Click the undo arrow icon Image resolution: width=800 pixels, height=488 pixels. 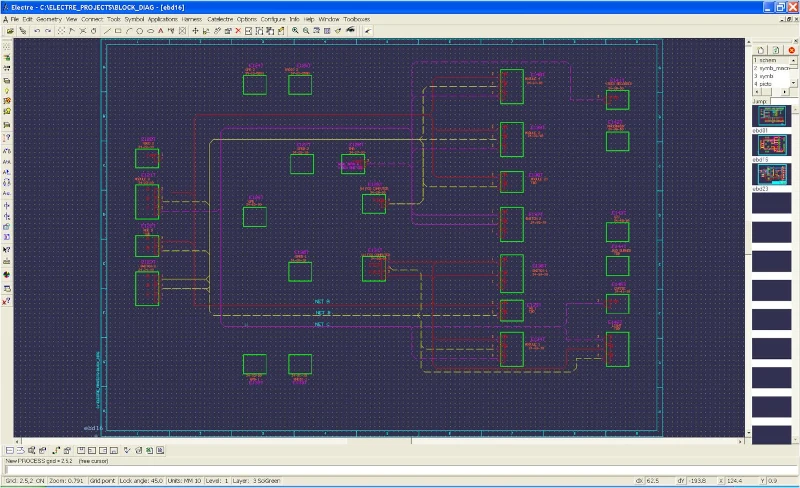[x=36, y=31]
